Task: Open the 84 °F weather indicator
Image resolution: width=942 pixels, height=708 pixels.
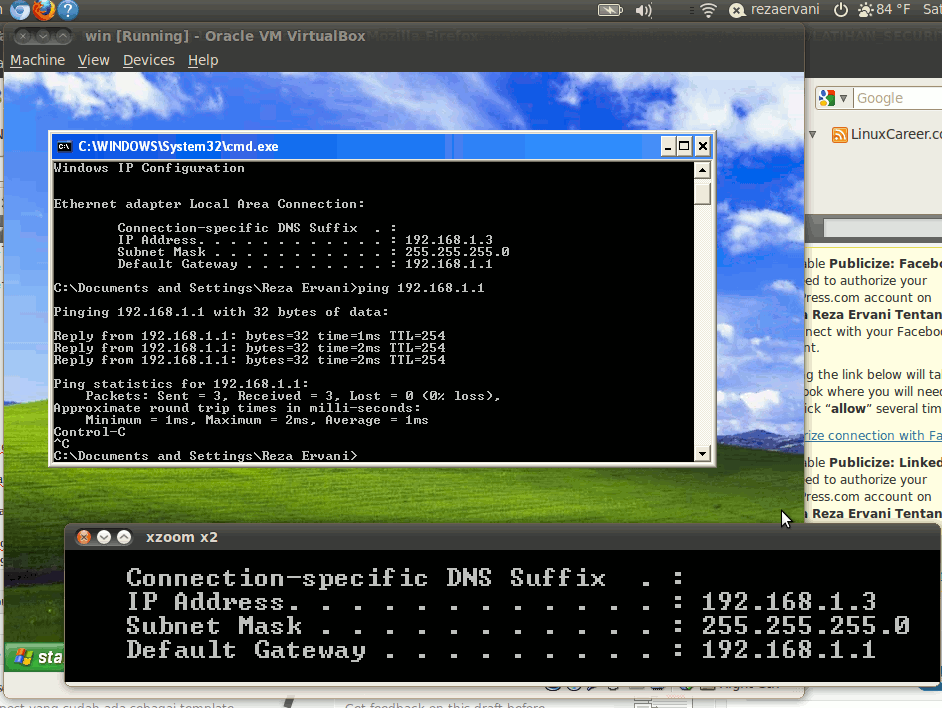Action: pyautogui.click(x=884, y=10)
